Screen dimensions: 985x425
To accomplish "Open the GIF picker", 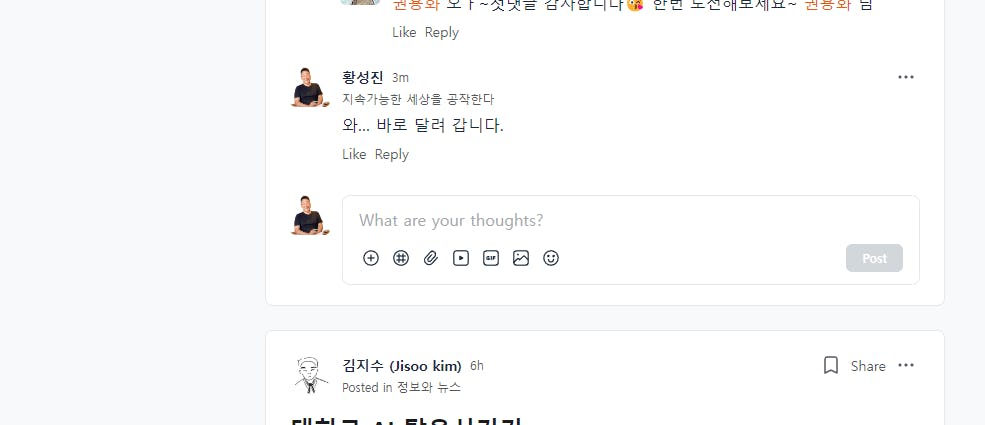I will click(491, 258).
